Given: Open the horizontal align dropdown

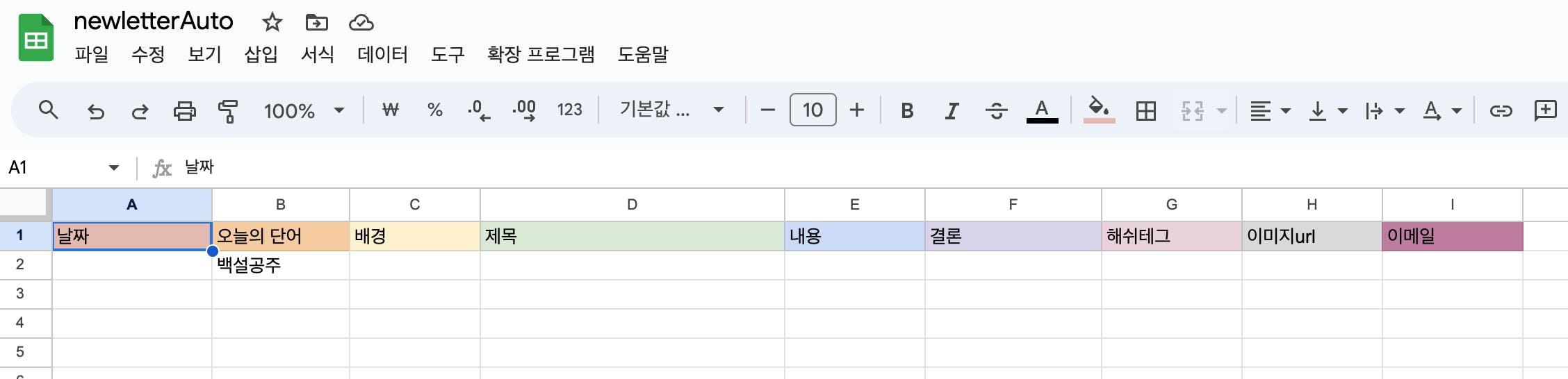Looking at the screenshot, I should 1270,110.
